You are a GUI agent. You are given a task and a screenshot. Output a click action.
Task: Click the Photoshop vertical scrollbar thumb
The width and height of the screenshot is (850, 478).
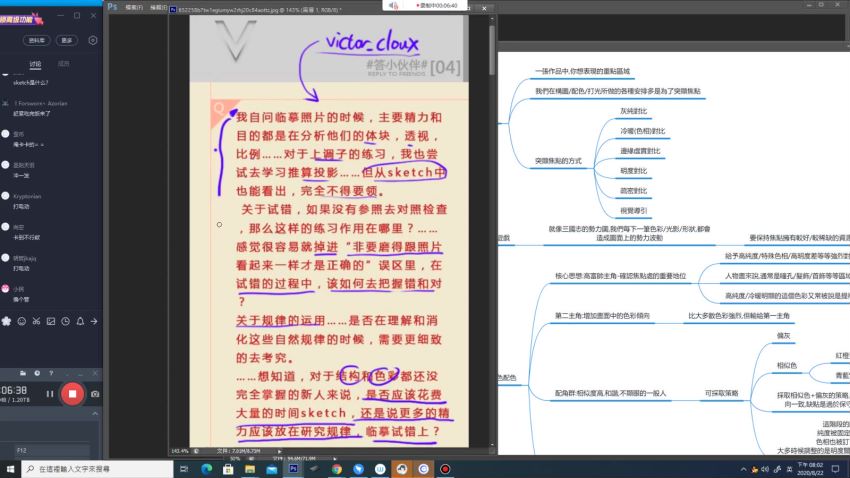[492, 50]
